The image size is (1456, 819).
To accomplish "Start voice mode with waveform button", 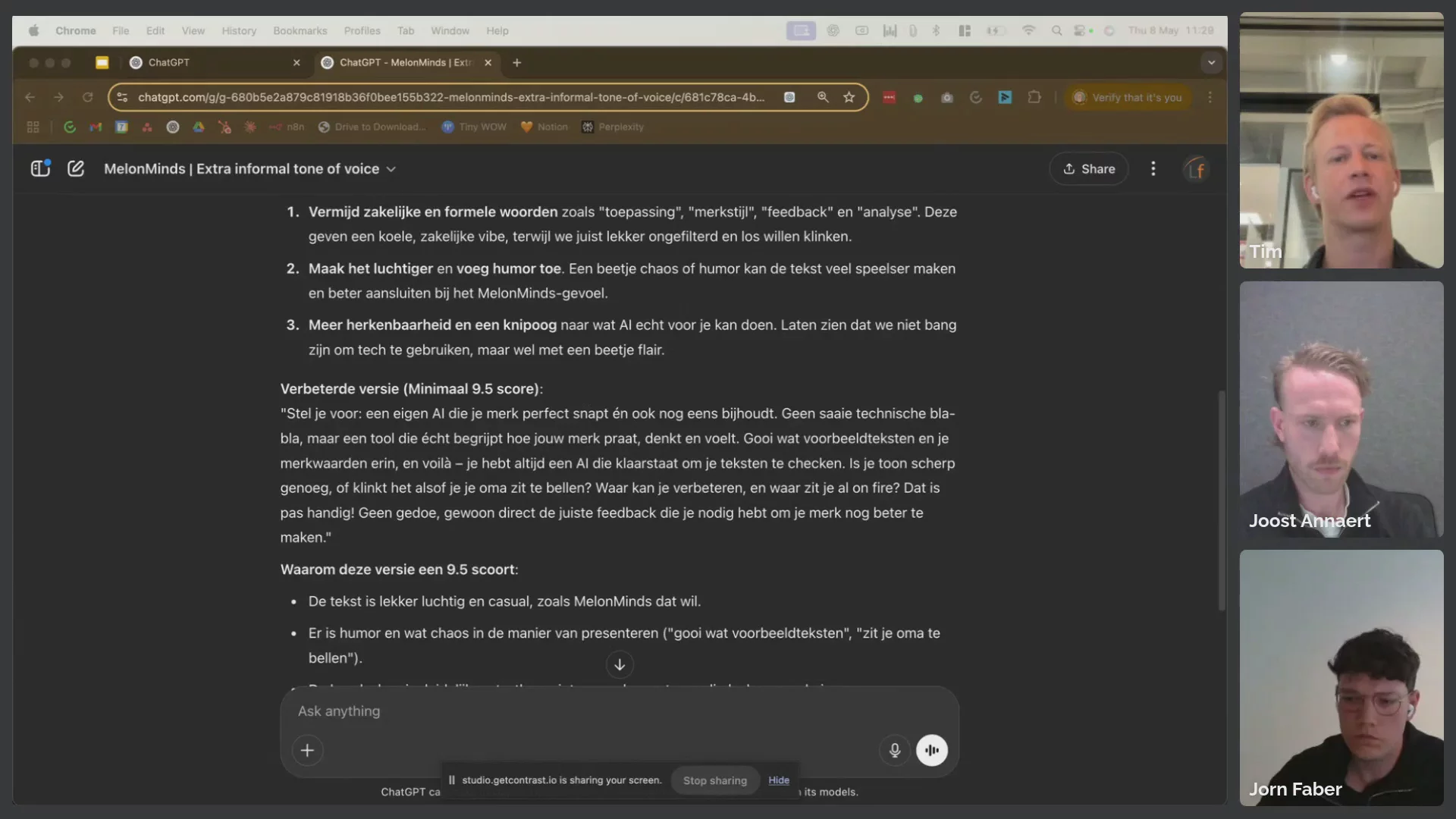I will [932, 750].
